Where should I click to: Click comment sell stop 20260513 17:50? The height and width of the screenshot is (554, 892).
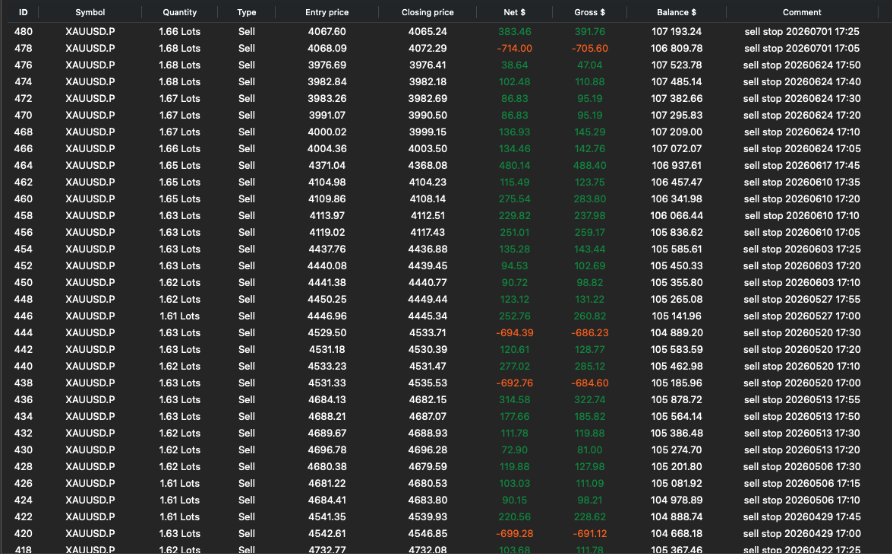coord(802,416)
